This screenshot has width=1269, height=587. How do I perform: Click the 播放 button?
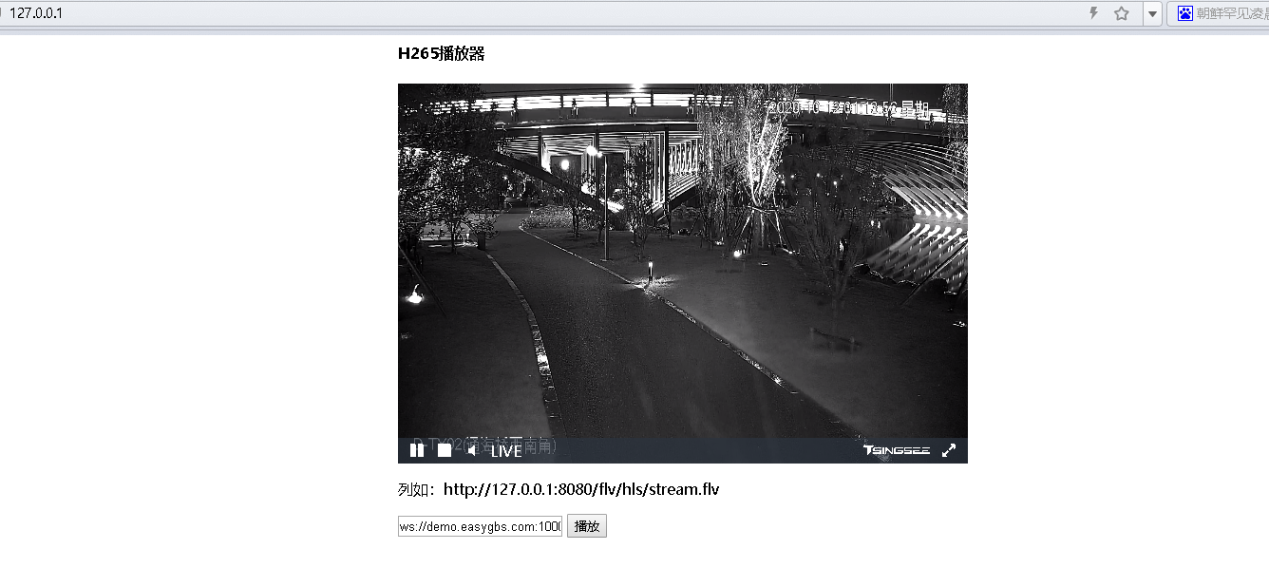click(587, 526)
